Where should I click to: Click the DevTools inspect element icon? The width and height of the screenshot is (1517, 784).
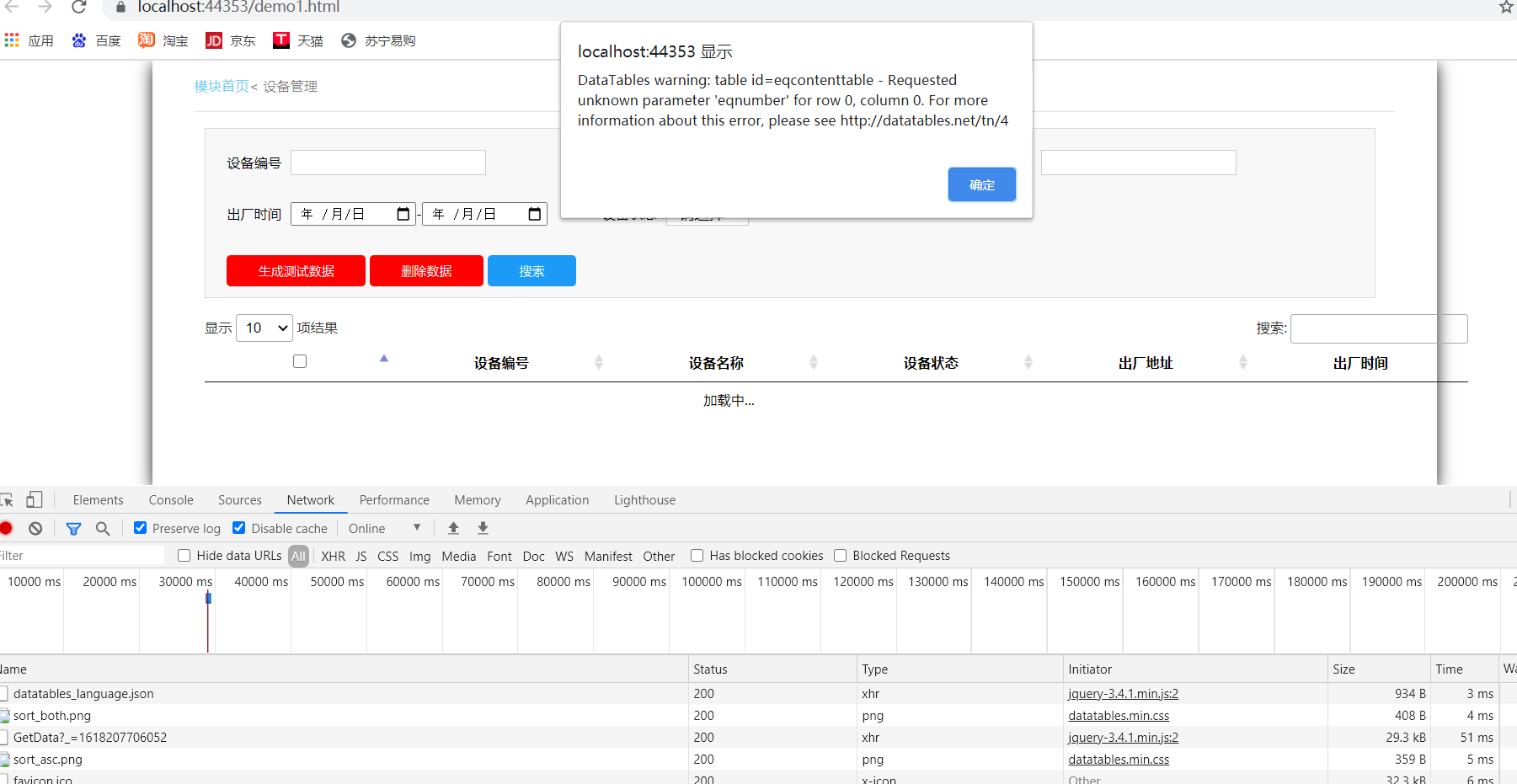point(7,500)
